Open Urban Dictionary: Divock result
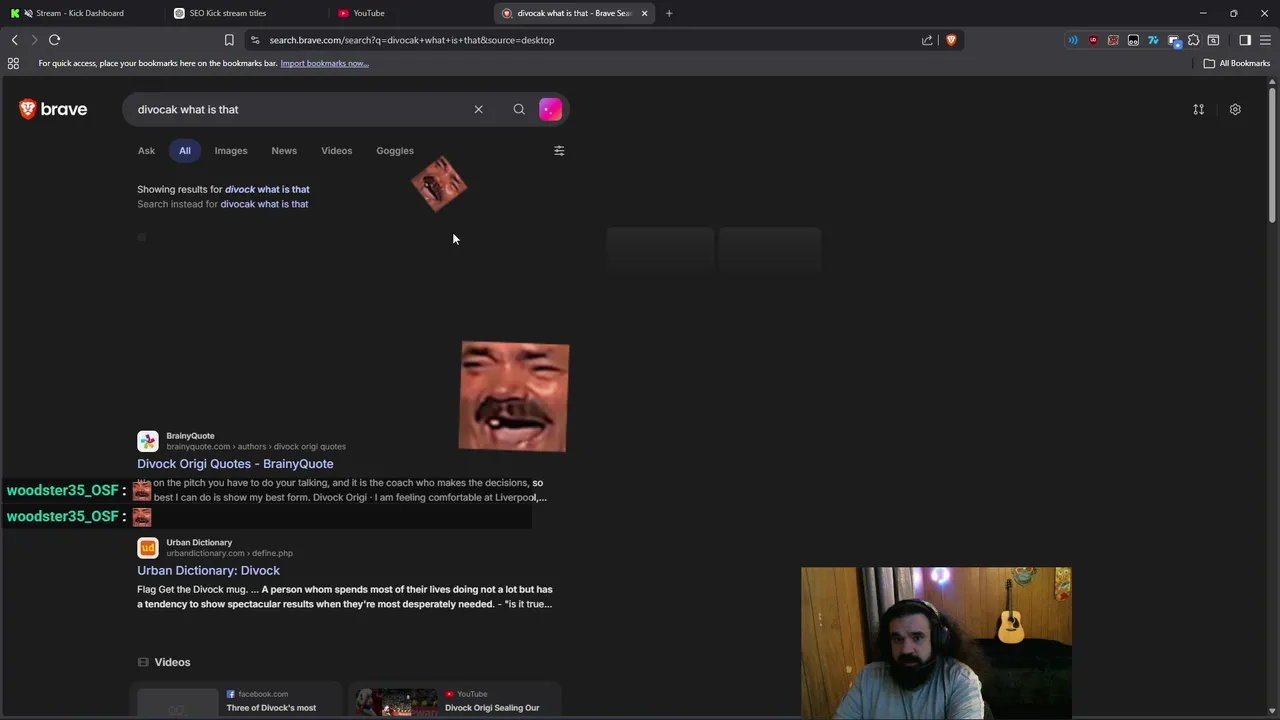The image size is (1280, 720). [x=208, y=571]
